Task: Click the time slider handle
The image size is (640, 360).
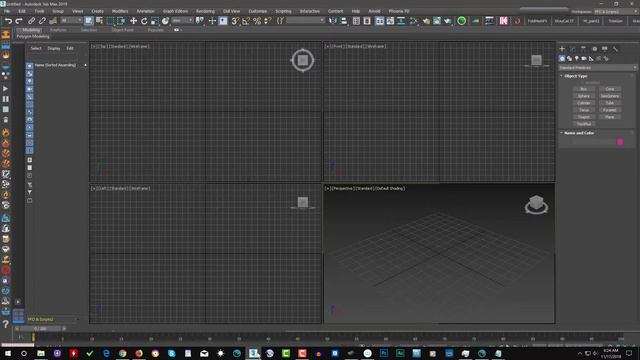Action: point(40,329)
